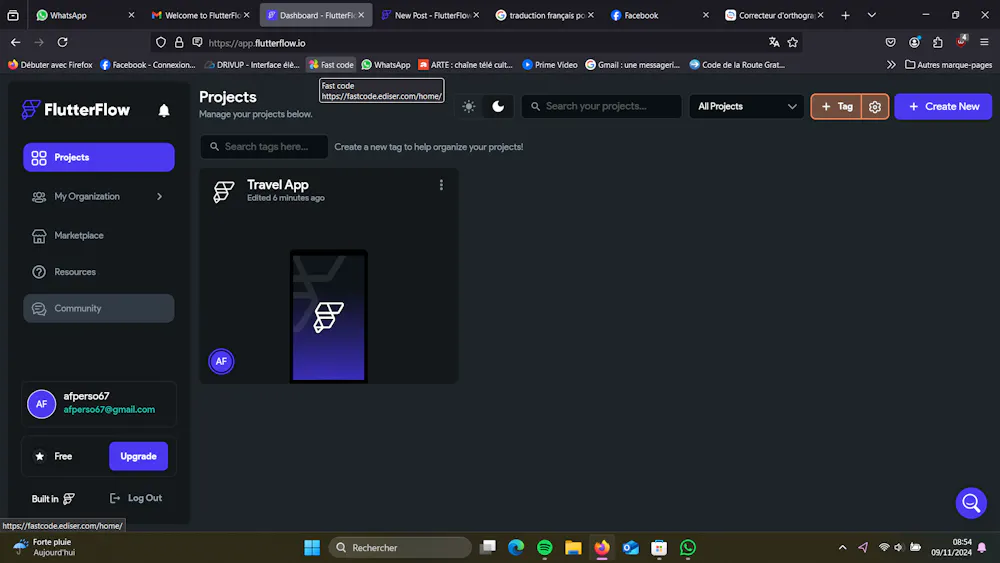Open the Firefox hamburger menu
Image resolution: width=1000 pixels, height=563 pixels.
(x=984, y=43)
